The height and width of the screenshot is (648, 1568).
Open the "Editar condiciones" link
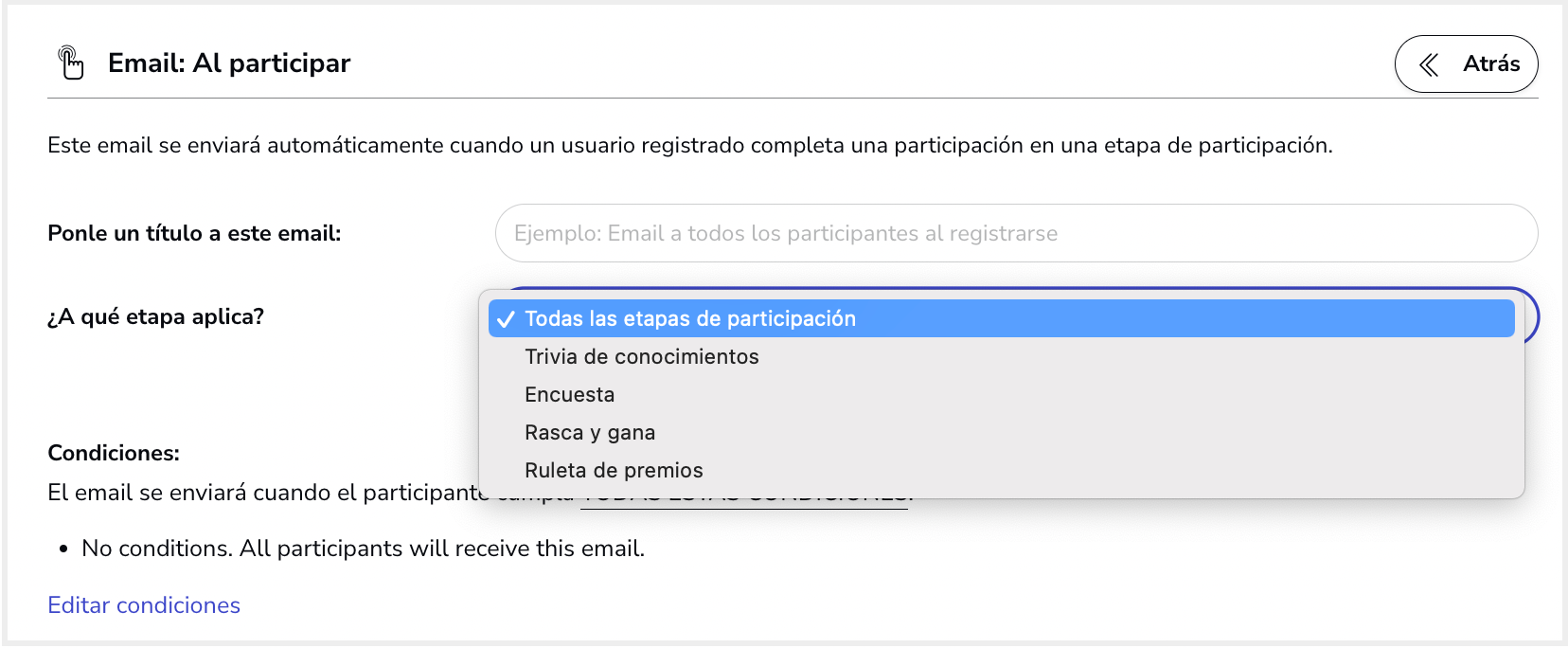(144, 605)
